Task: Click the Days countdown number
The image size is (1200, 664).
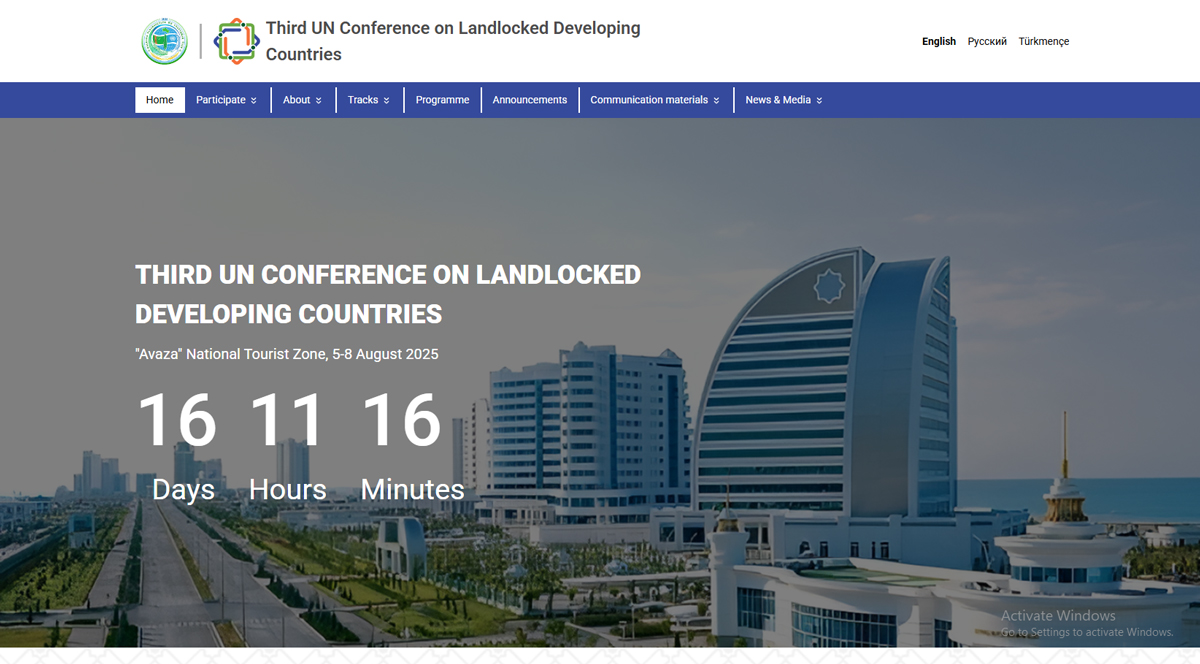Action: (x=177, y=420)
